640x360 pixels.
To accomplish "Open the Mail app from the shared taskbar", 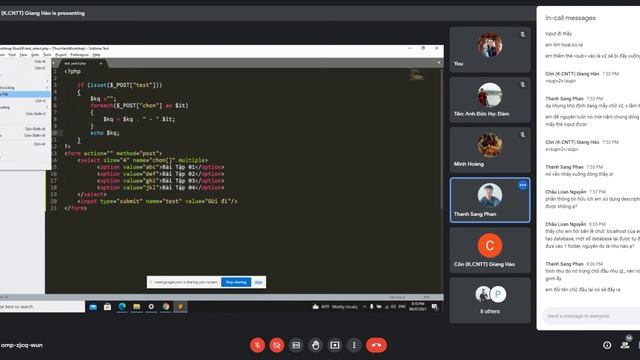I will coord(93,307).
